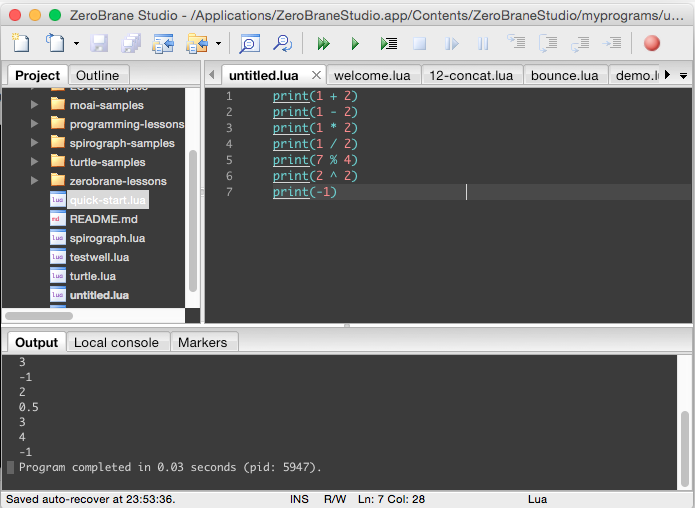Run to cursor toolbar icon

pos(389,43)
